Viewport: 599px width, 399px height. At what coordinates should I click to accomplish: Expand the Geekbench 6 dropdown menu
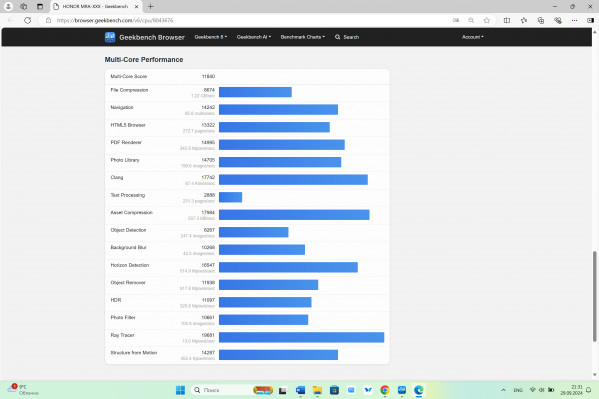point(210,37)
